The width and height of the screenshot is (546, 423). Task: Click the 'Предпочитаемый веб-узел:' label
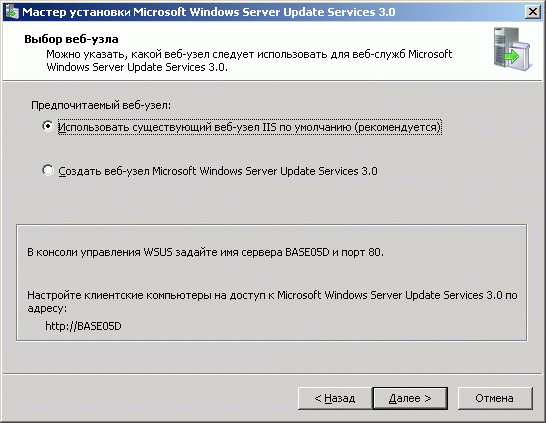tap(101, 105)
